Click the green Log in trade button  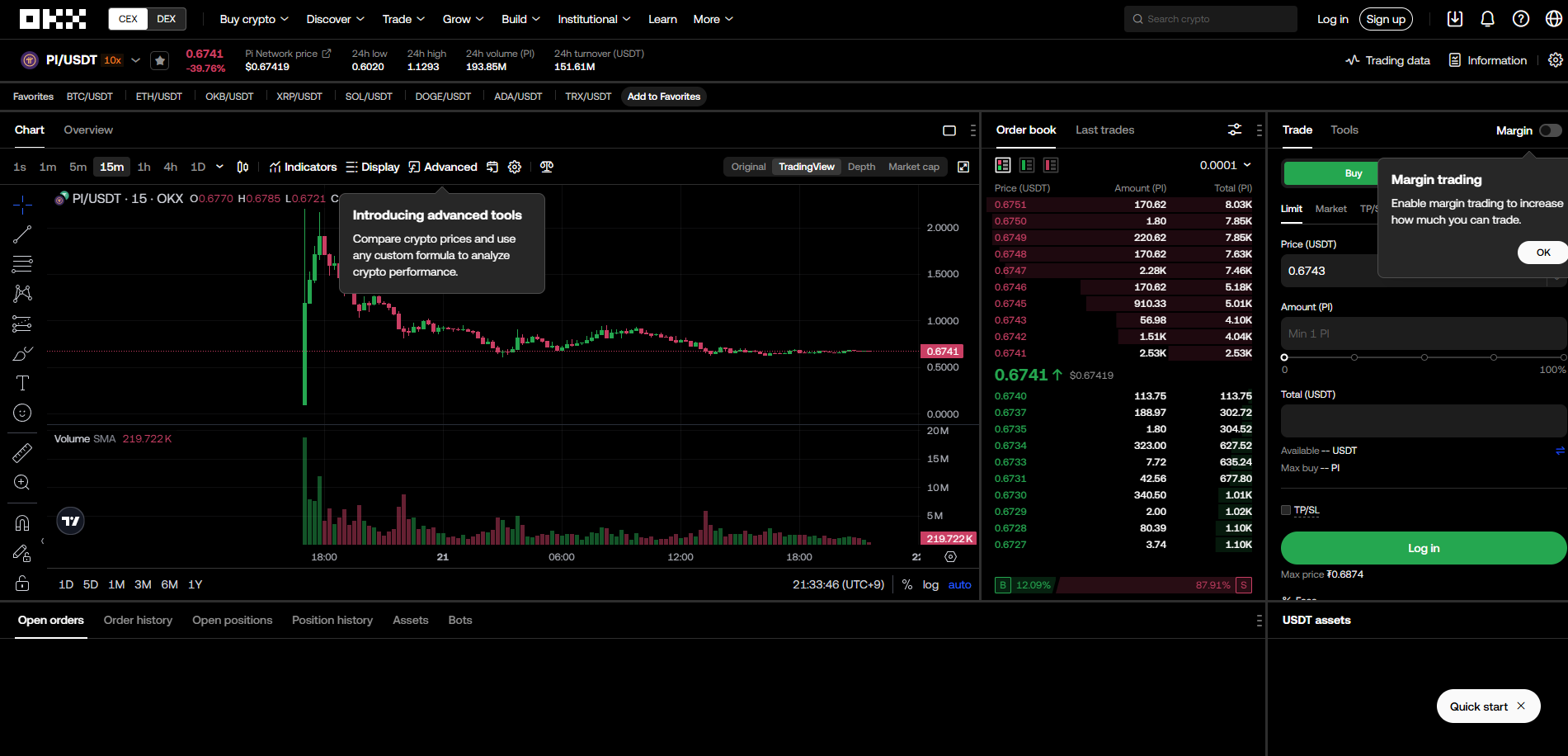point(1423,548)
